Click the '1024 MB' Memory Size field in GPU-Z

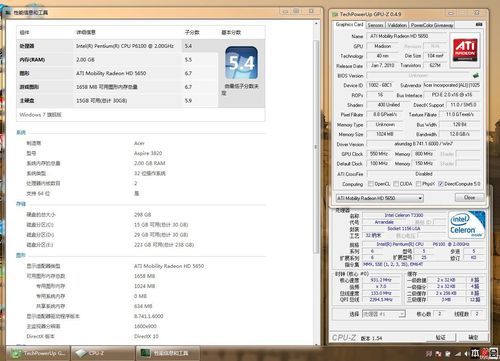tap(385, 134)
